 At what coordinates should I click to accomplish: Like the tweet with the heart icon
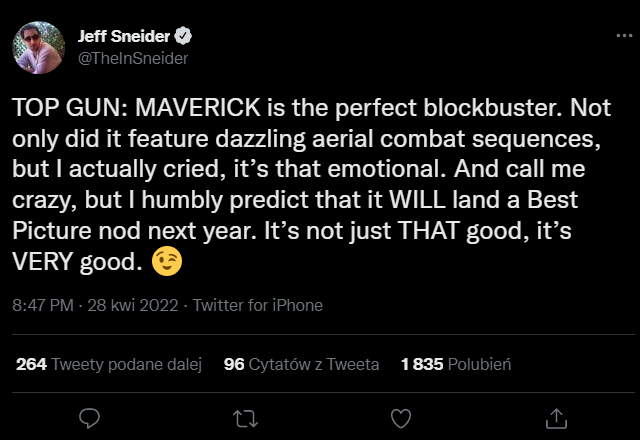400,415
